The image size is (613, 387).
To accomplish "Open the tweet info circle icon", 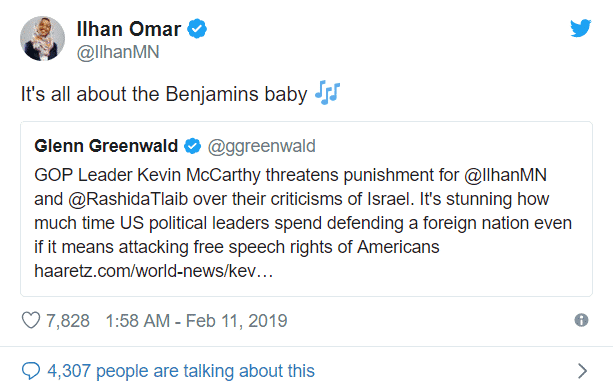I will [581, 320].
